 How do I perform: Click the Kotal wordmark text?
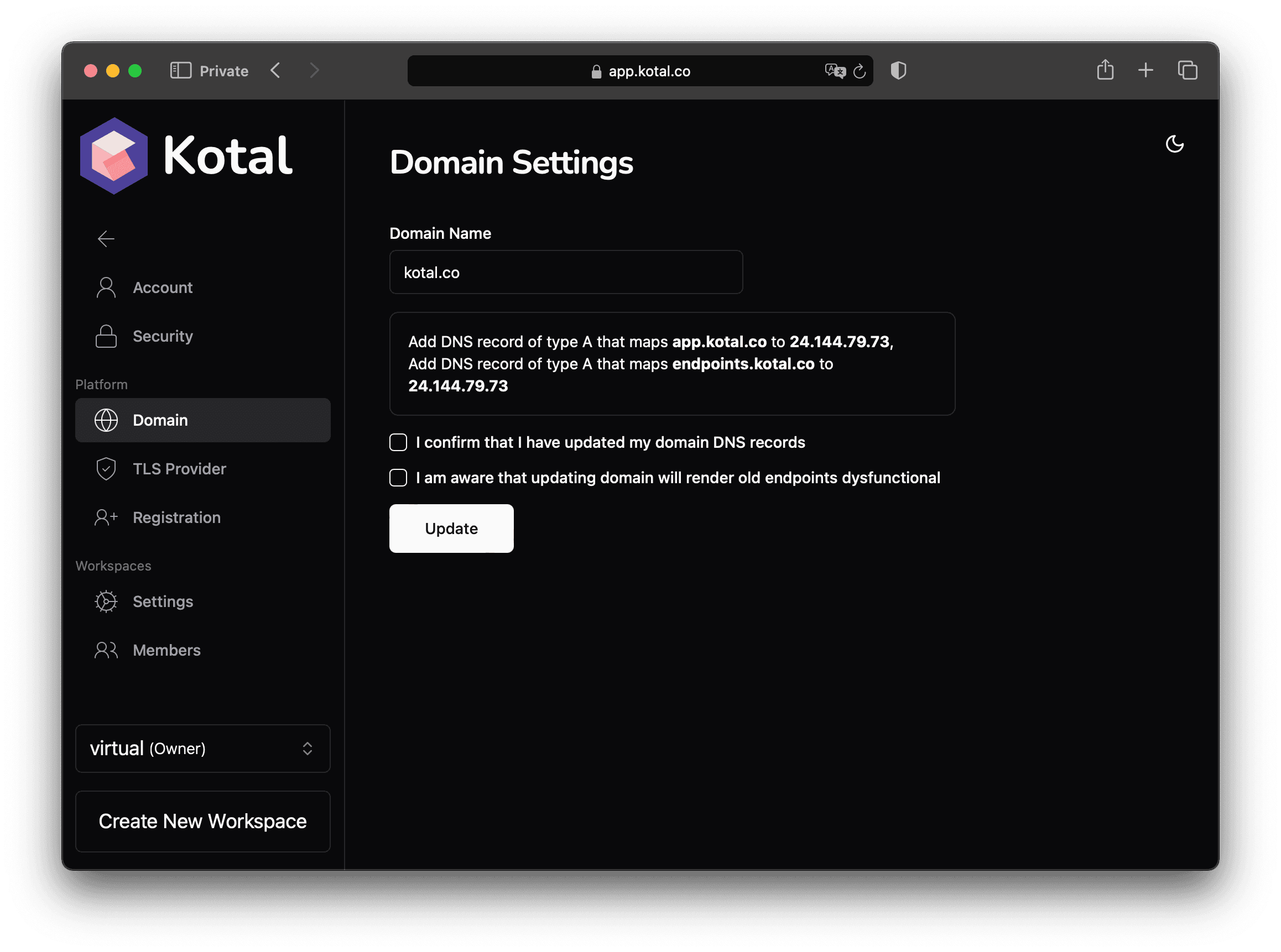click(228, 155)
